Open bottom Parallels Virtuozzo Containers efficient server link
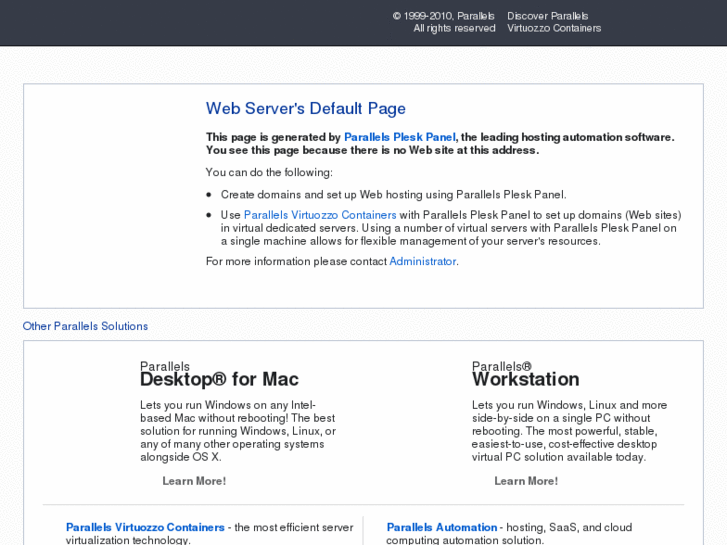The image size is (727, 545). point(145,527)
